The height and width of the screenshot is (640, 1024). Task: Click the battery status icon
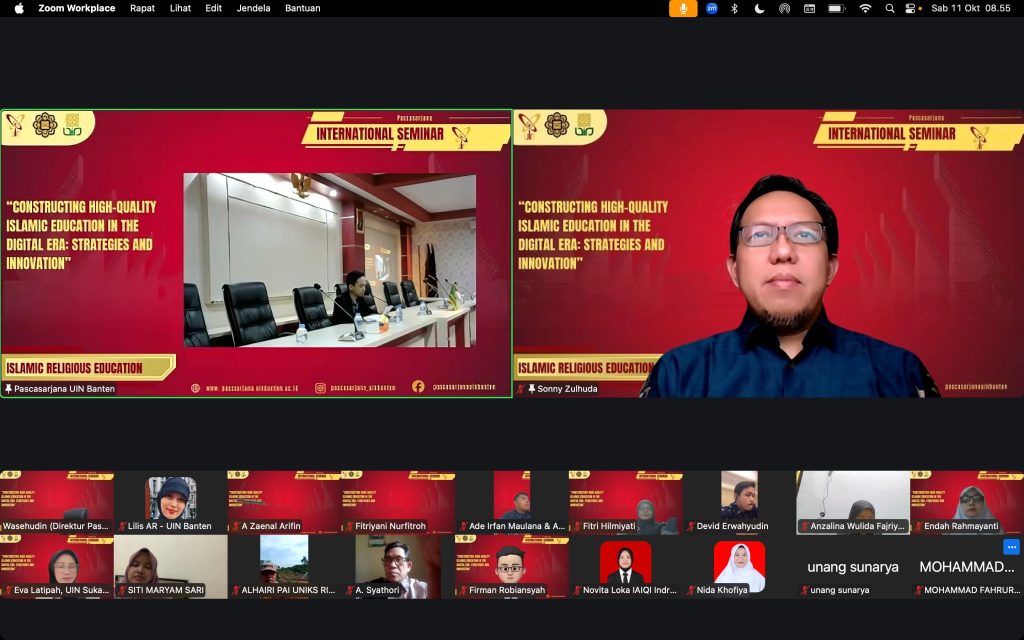pyautogui.click(x=836, y=8)
